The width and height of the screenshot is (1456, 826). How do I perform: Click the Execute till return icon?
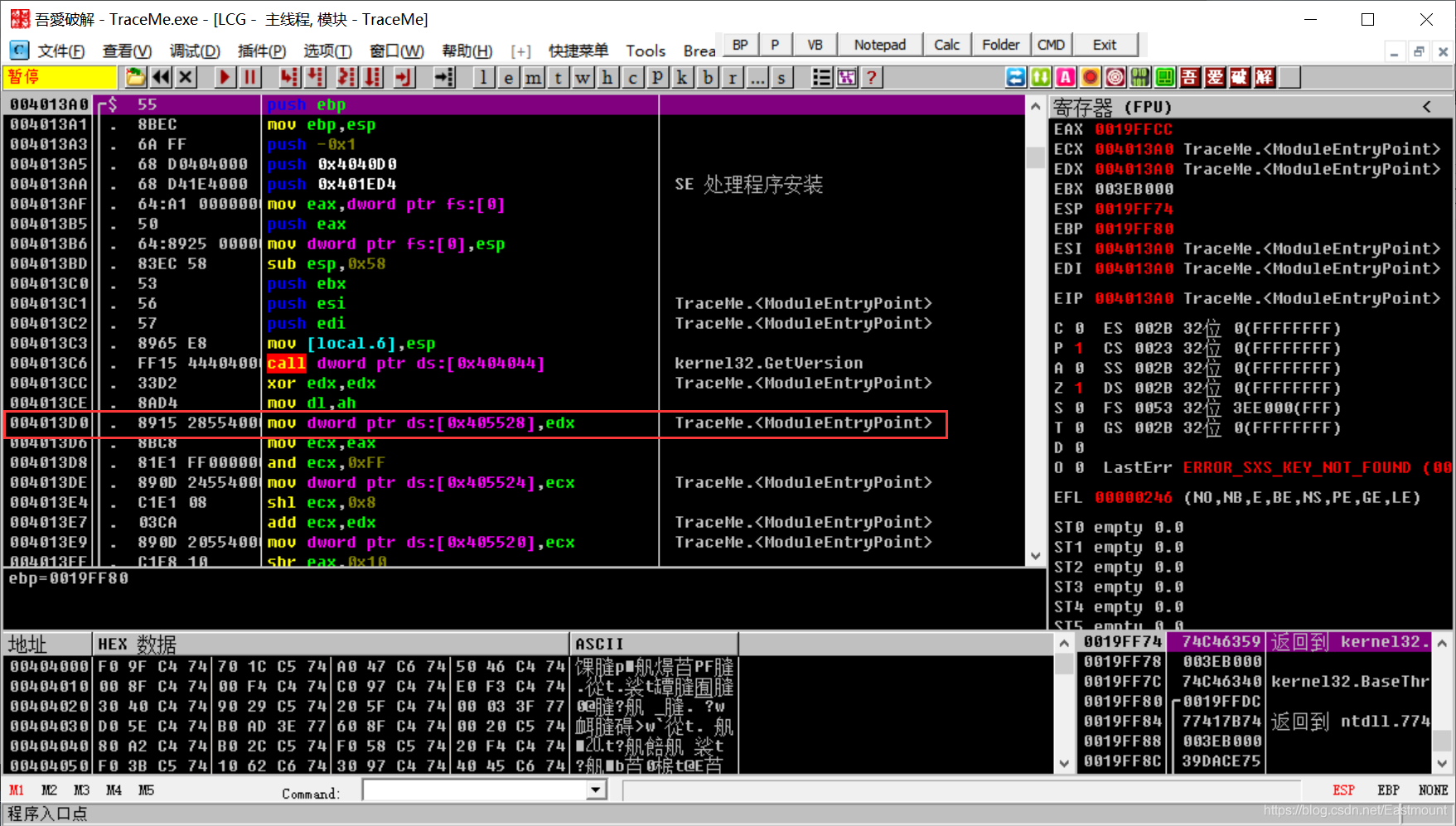(x=404, y=78)
